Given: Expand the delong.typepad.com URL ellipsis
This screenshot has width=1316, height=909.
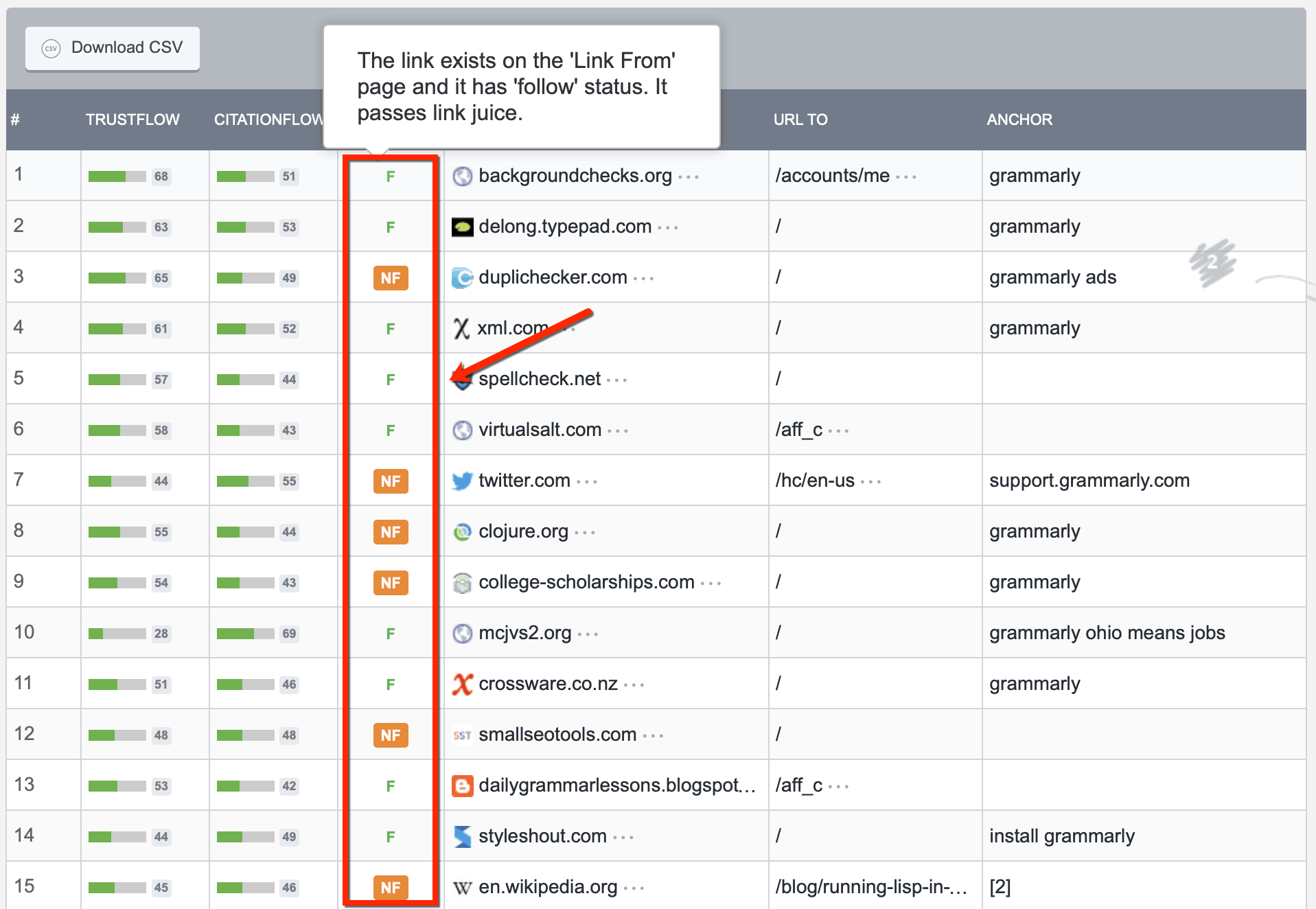Looking at the screenshot, I should coord(668,229).
